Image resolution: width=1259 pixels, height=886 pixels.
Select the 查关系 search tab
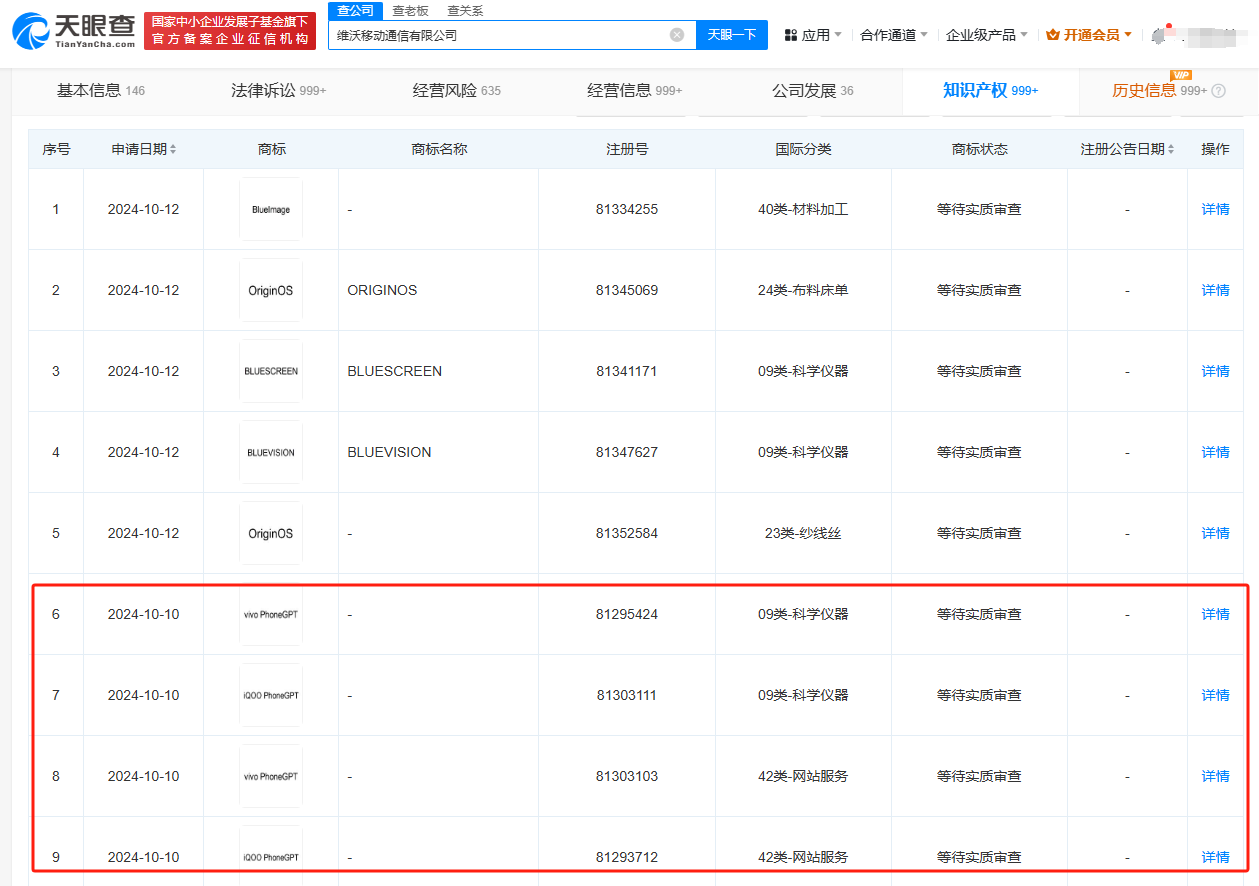pos(465,10)
